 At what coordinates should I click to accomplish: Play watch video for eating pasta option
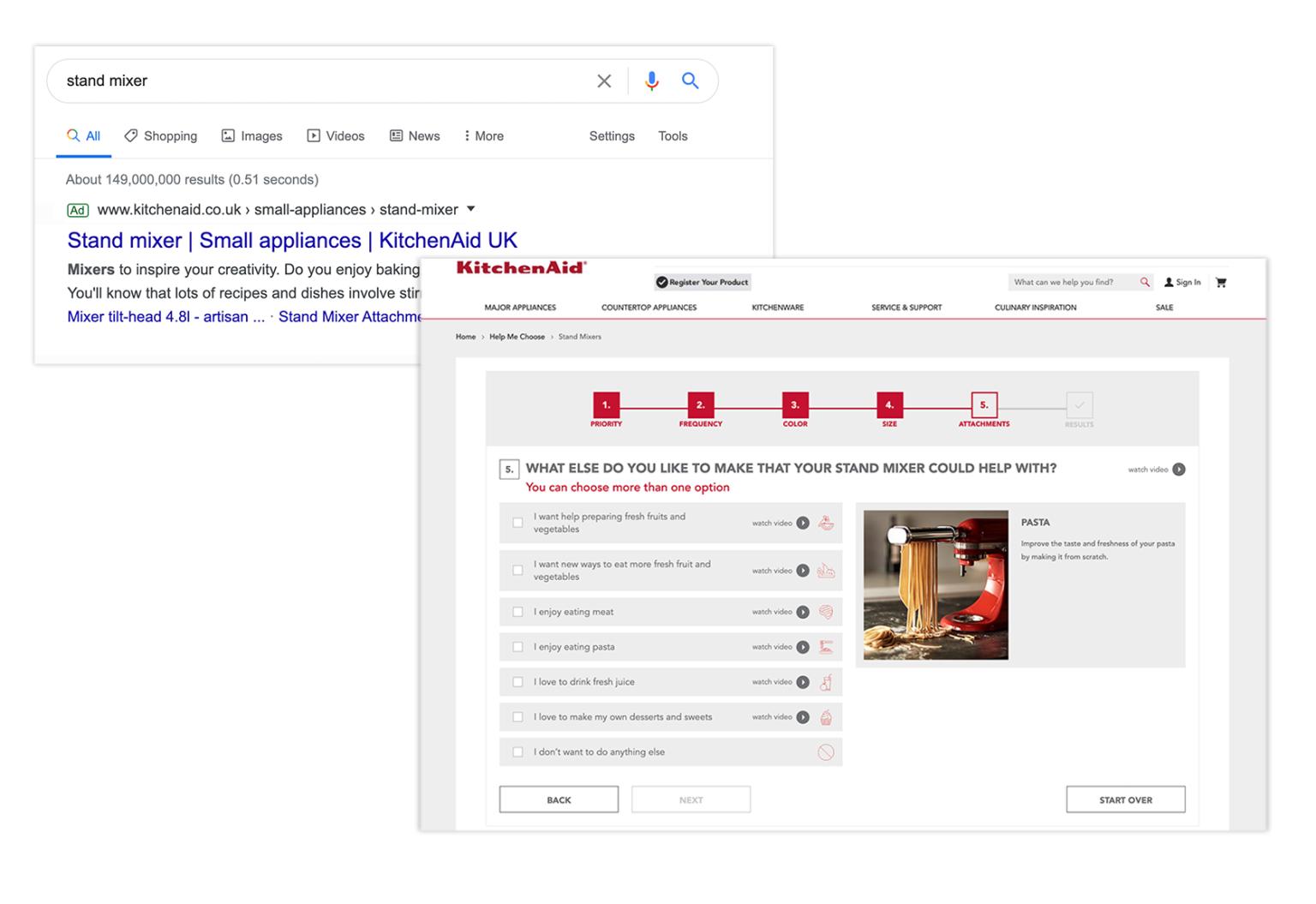[x=803, y=647]
